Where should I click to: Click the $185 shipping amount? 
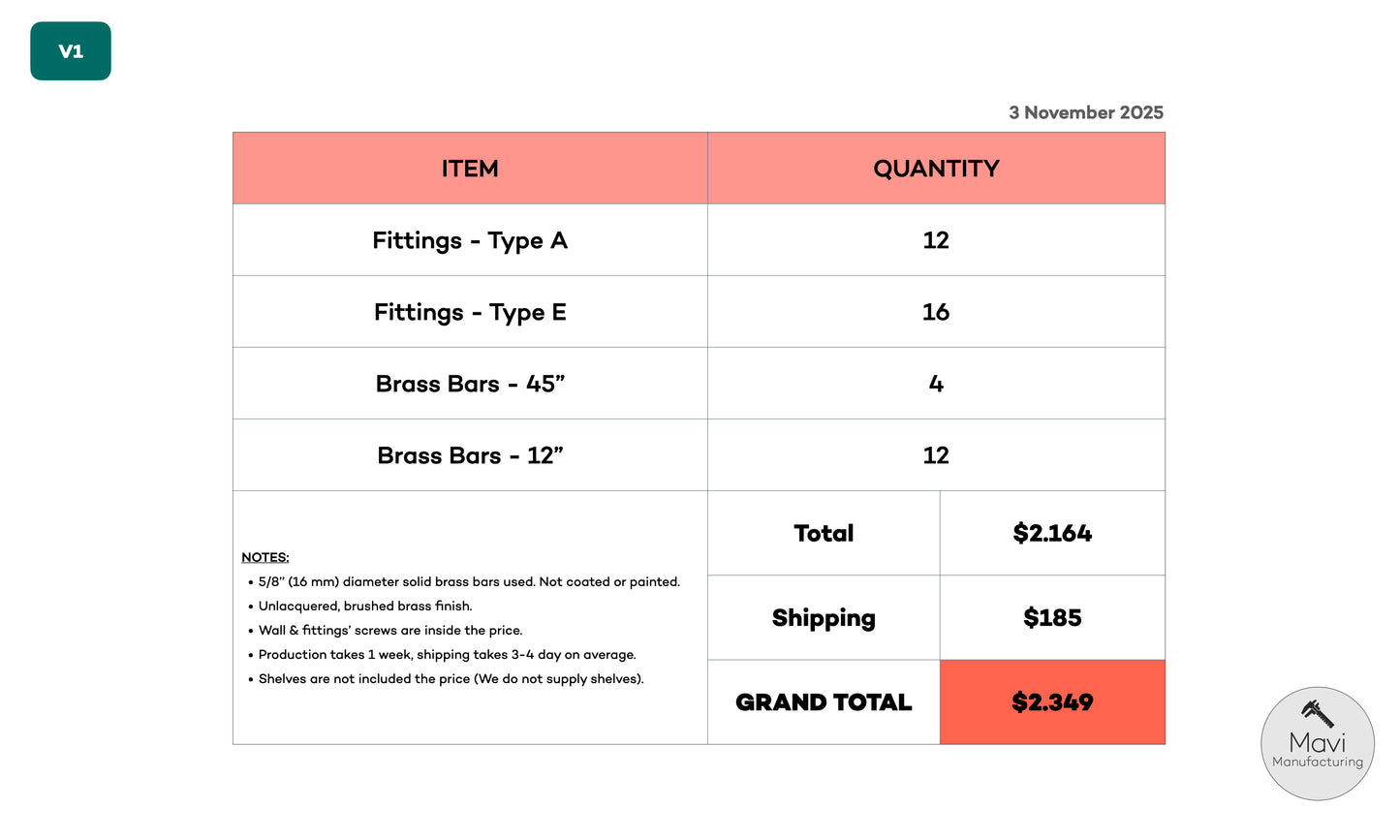(1052, 618)
